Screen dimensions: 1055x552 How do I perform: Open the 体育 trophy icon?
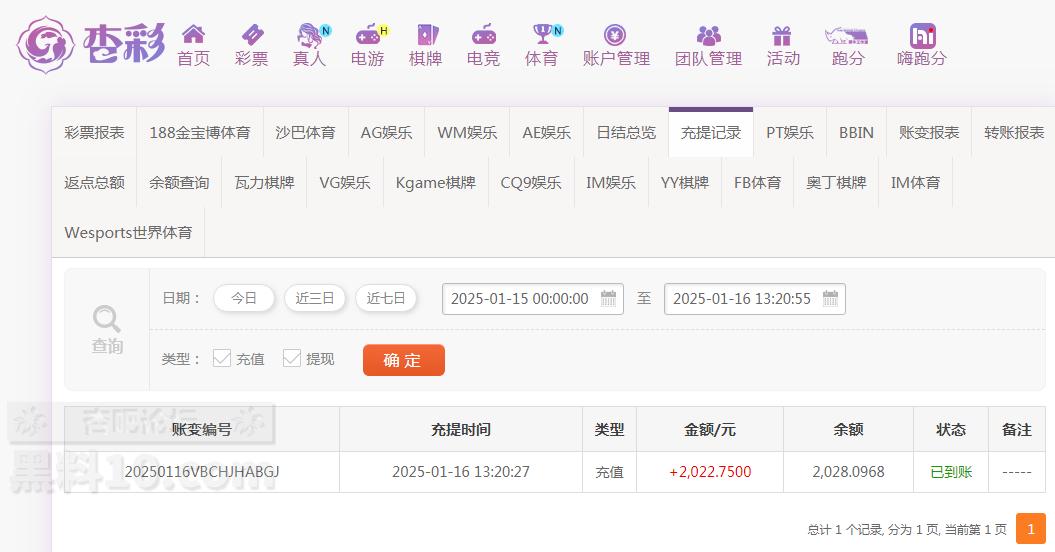pyautogui.click(x=542, y=35)
